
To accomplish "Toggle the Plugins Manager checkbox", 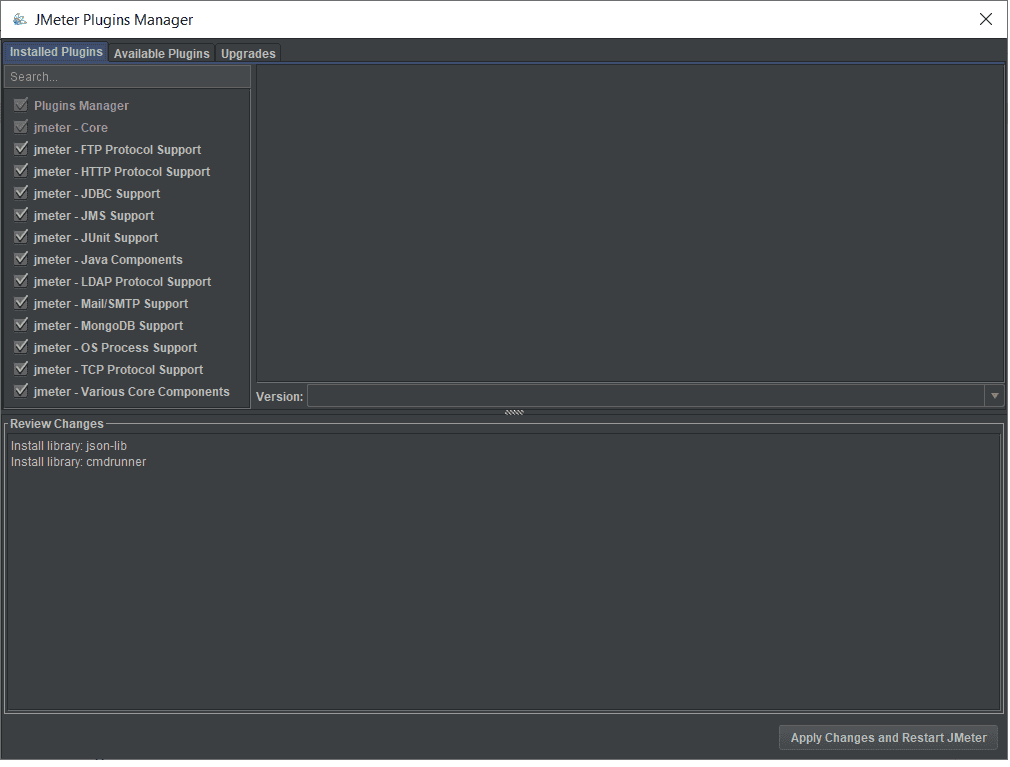I will 21,105.
